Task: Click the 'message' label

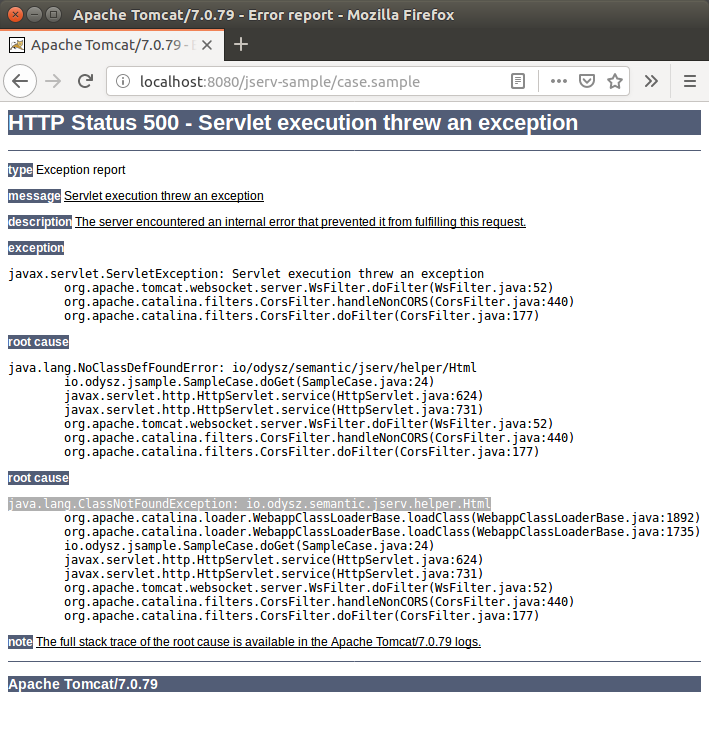Action: coord(34,196)
